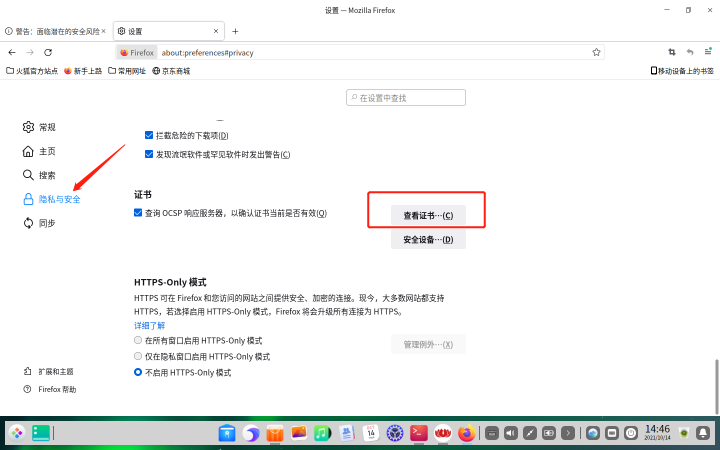Open the contacts dock icon
Image resolution: width=720 pixels, height=450 pixels.
(347, 433)
